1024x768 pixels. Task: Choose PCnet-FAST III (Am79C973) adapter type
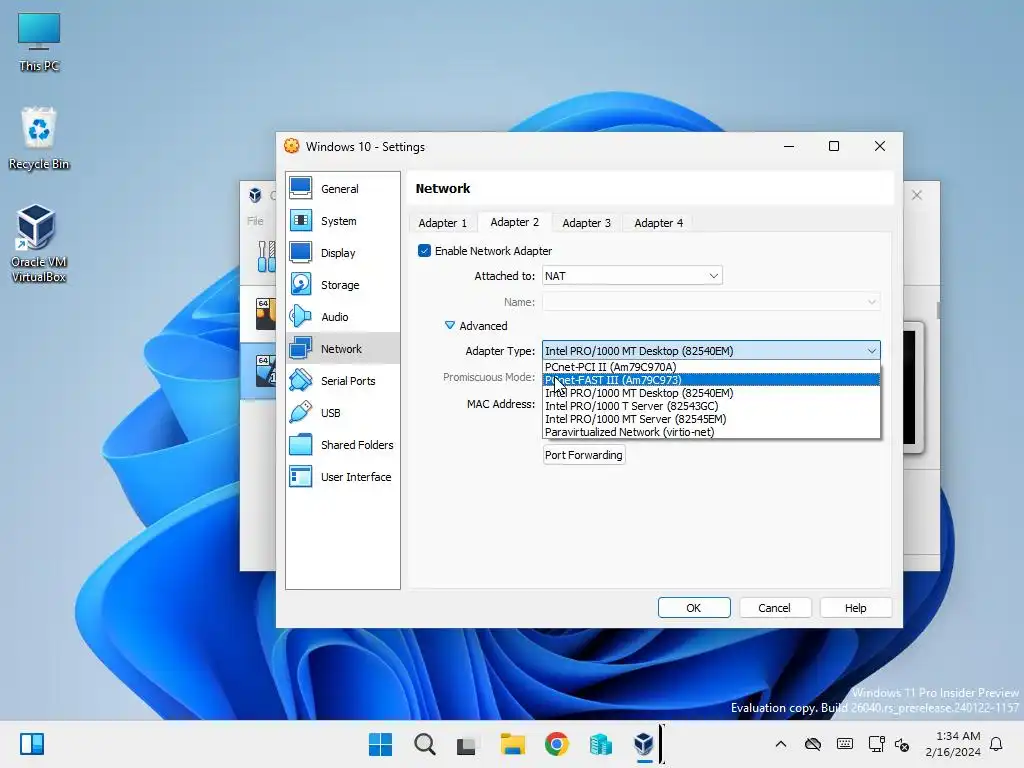[711, 380]
